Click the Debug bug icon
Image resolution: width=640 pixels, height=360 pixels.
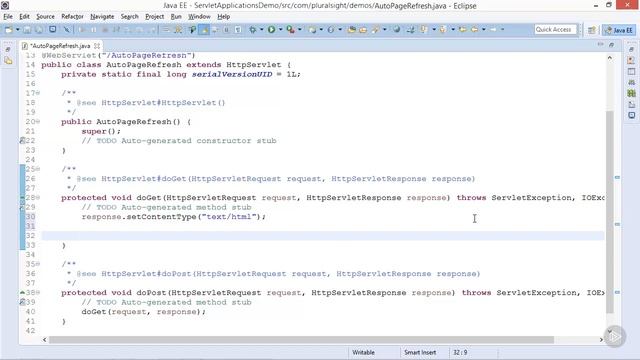(253, 30)
